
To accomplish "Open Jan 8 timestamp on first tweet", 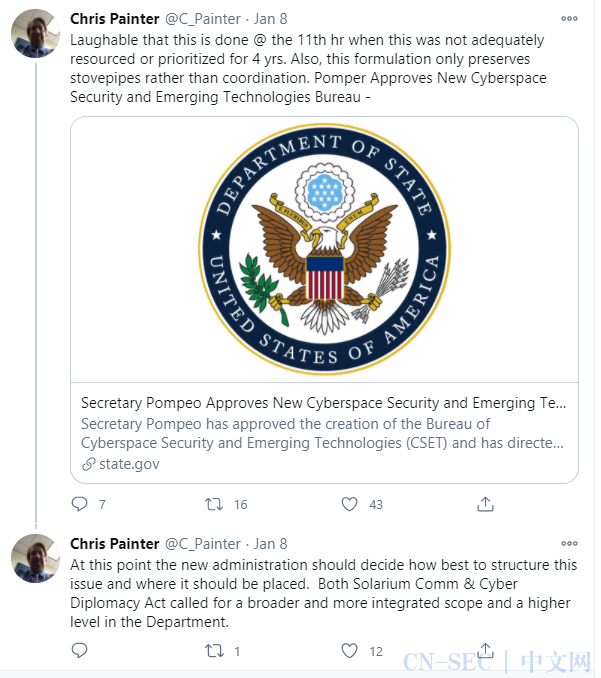I will 271,19.
